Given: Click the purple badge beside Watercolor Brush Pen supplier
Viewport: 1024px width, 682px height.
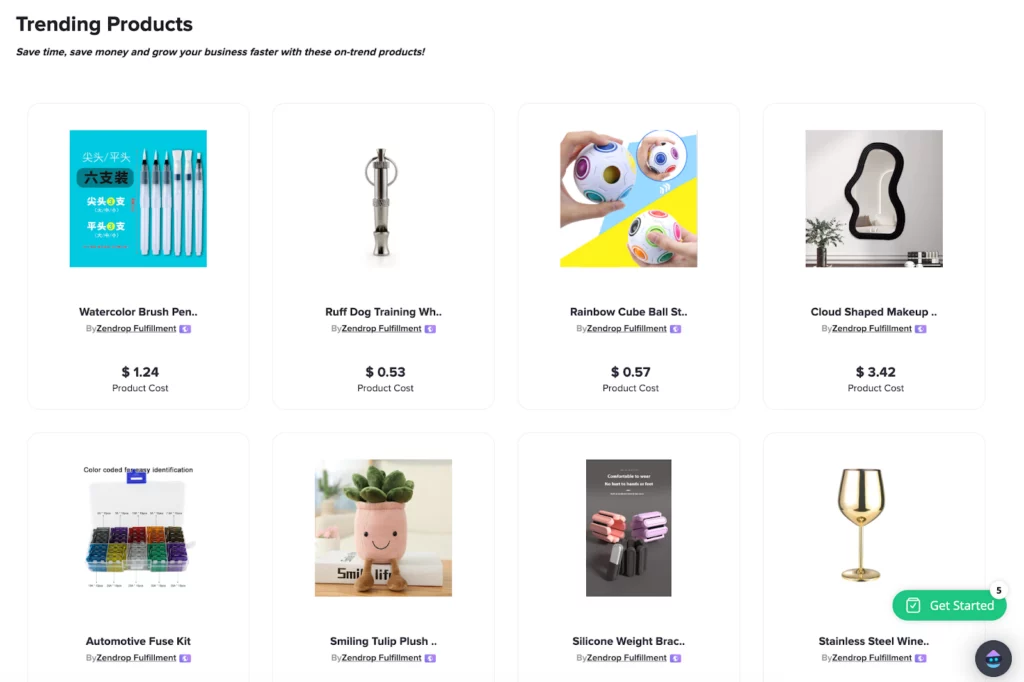Looking at the screenshot, I should [185, 329].
